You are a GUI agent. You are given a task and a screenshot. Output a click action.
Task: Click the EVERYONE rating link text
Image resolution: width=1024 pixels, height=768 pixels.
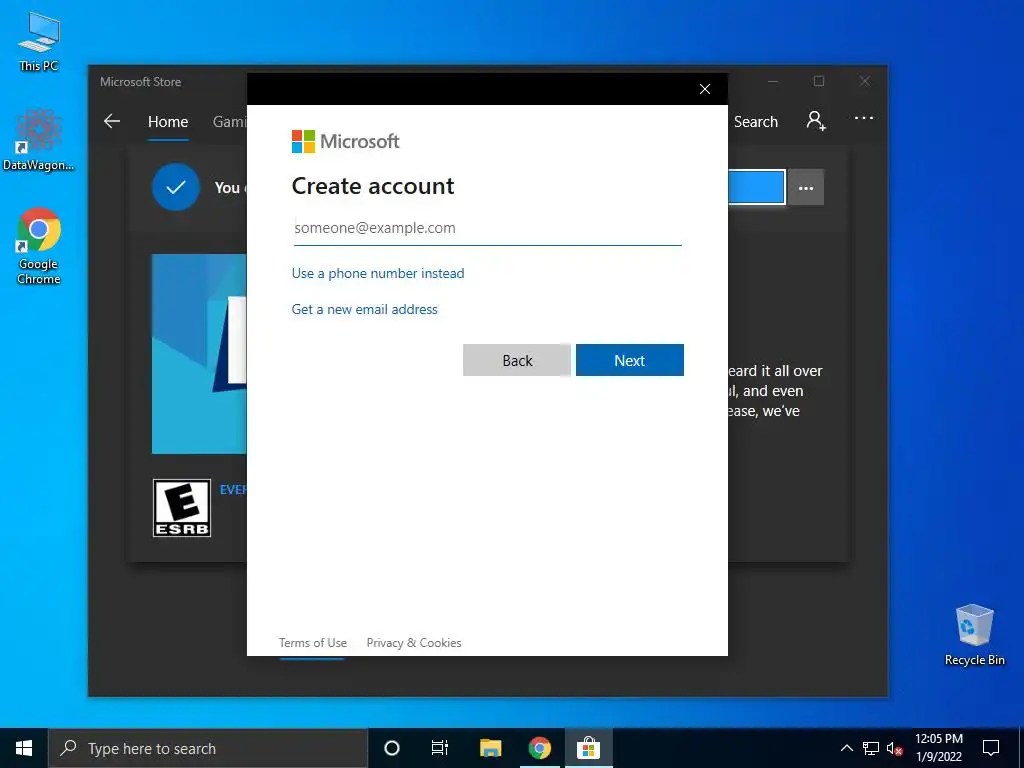coord(233,490)
